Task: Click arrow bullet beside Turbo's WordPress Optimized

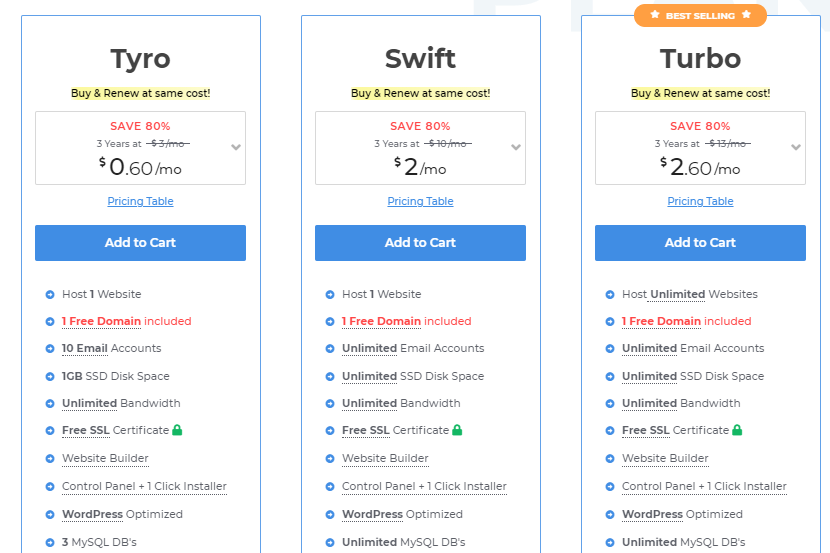Action: [x=610, y=515]
